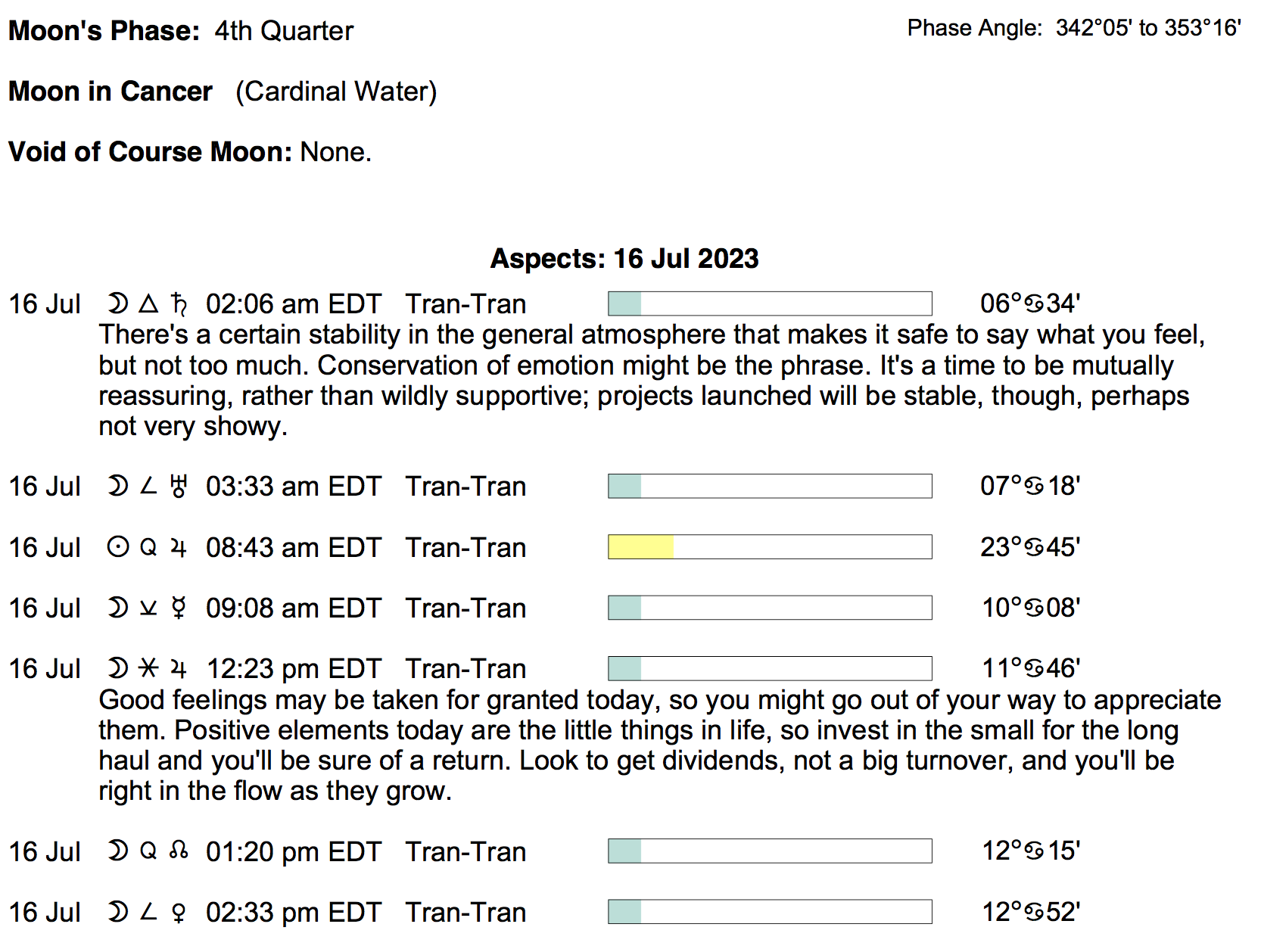Click the sextile symbol in the 12:23 pm row
The height and width of the screenshot is (952, 1261).
pos(148,669)
